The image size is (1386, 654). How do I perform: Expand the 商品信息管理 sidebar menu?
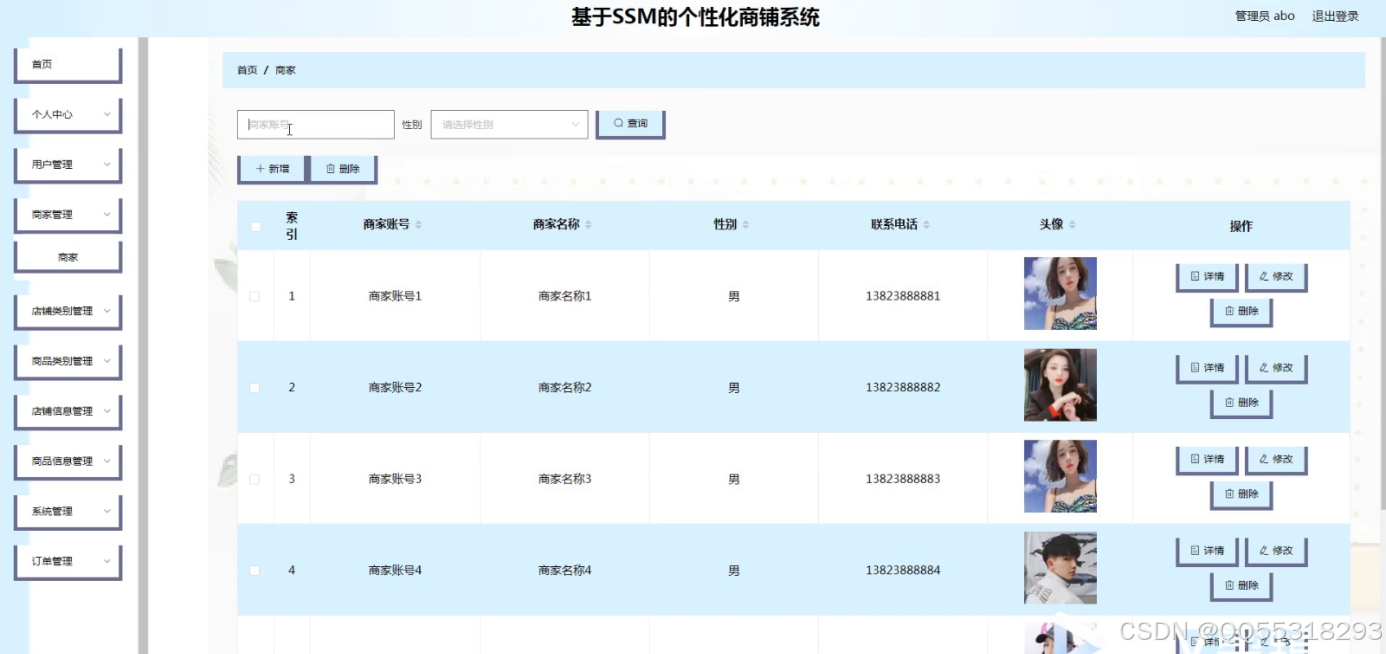pos(68,461)
